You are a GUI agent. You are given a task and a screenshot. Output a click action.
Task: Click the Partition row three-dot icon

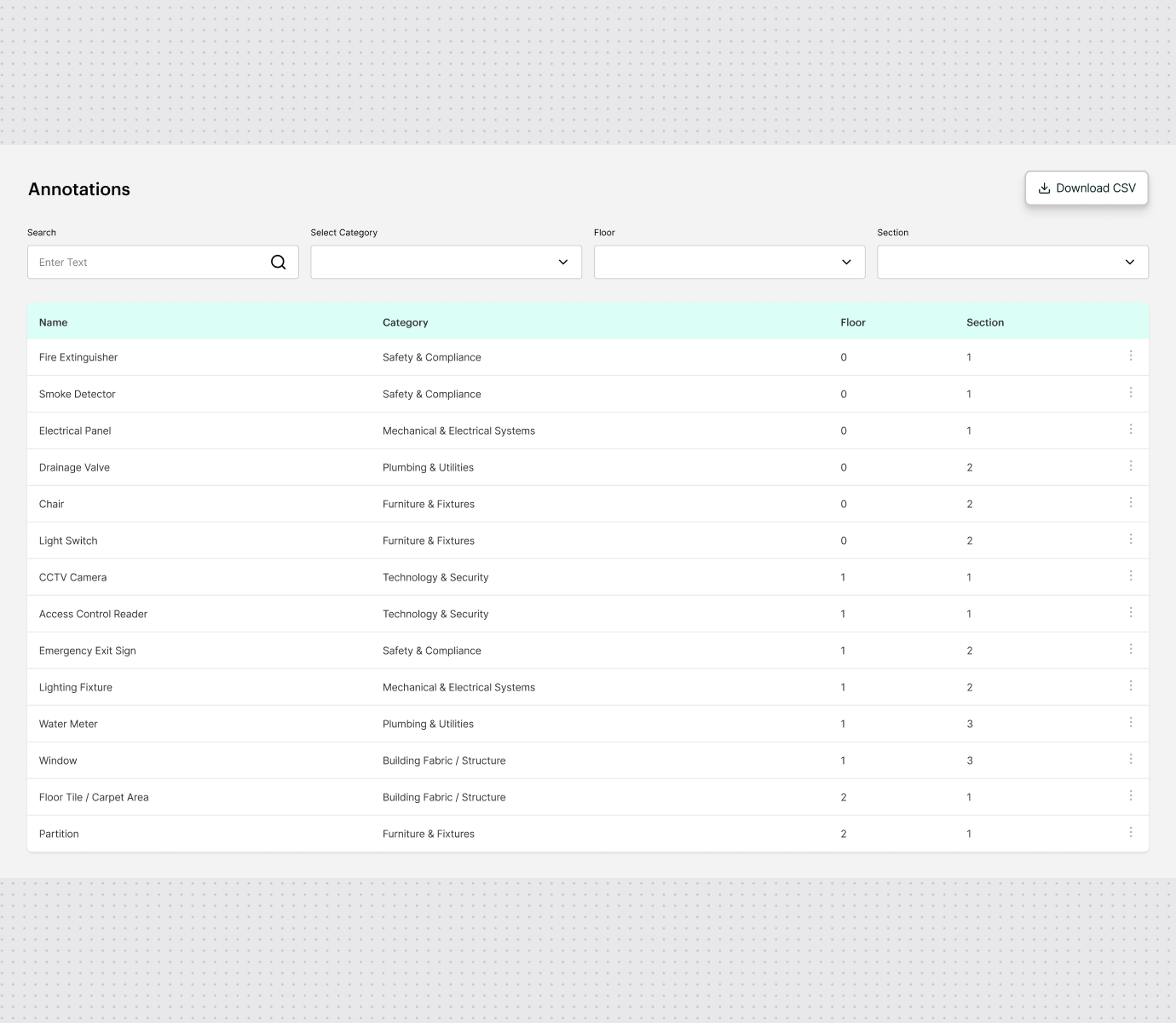1130,832
